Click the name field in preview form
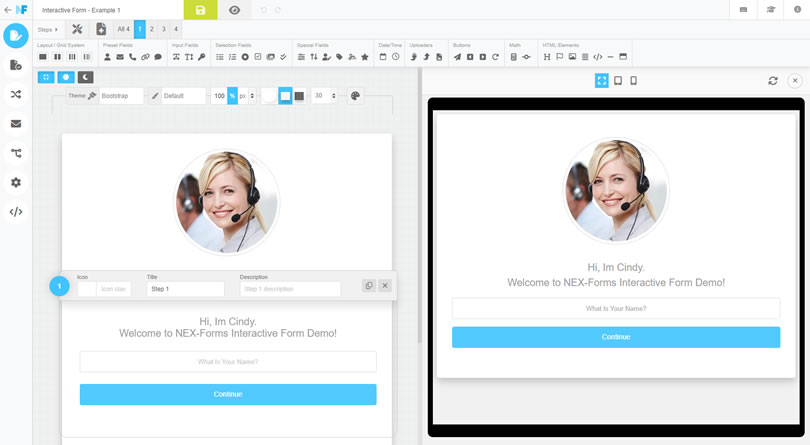This screenshot has width=810, height=445. click(x=616, y=309)
